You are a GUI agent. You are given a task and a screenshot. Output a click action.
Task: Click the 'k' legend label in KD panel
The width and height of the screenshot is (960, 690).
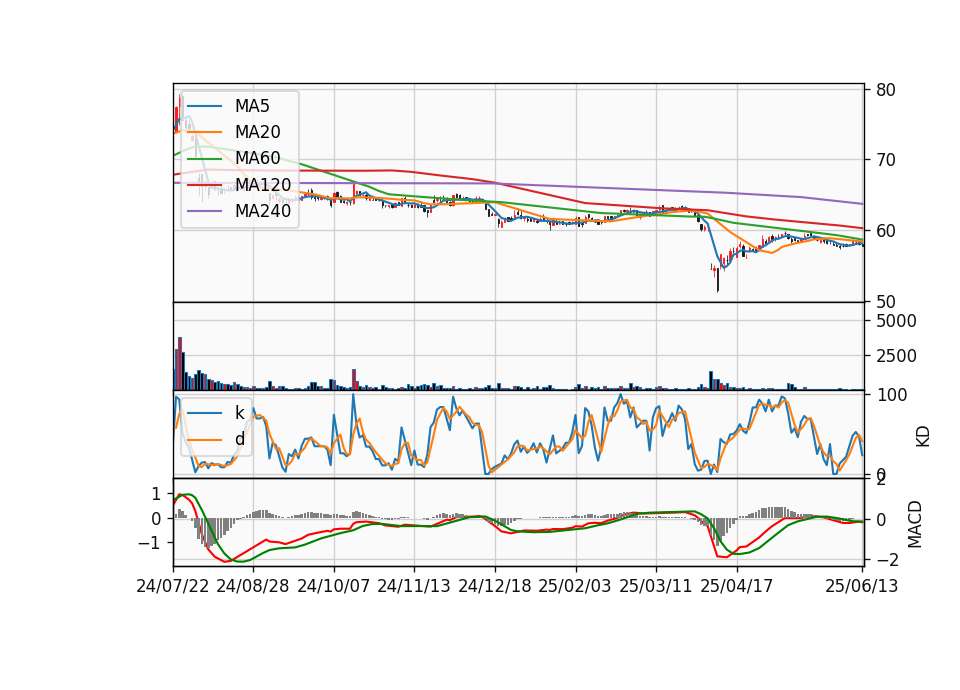(x=239, y=413)
